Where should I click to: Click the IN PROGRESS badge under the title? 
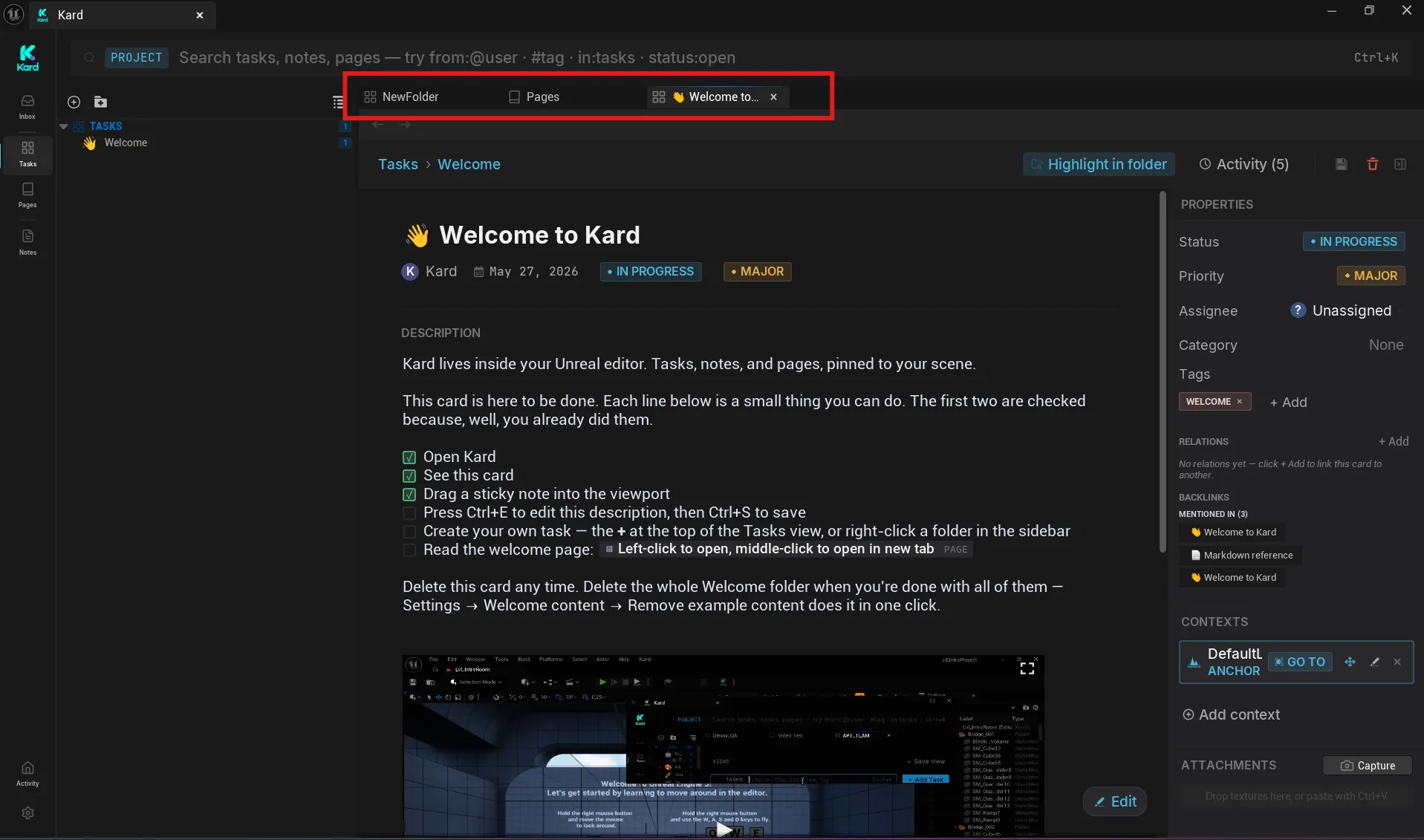coord(651,272)
